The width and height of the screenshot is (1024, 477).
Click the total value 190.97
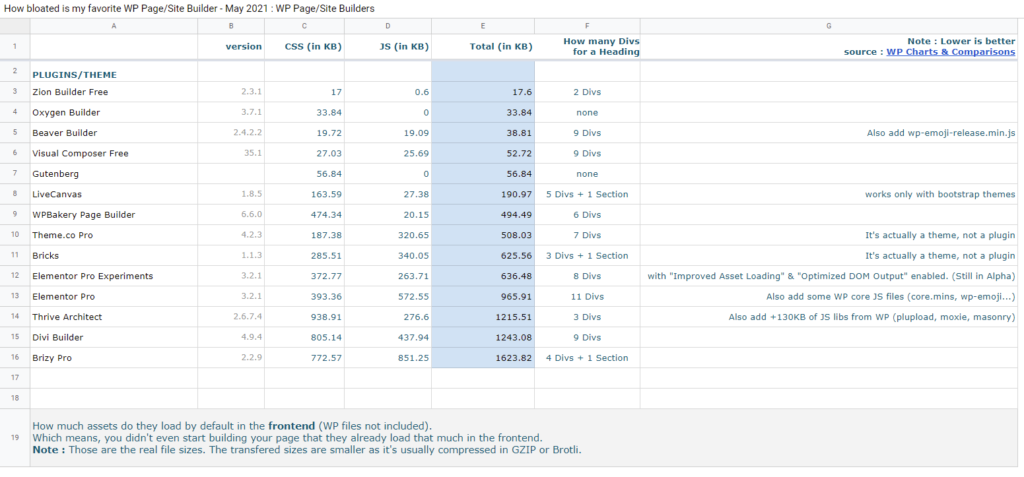483,194
